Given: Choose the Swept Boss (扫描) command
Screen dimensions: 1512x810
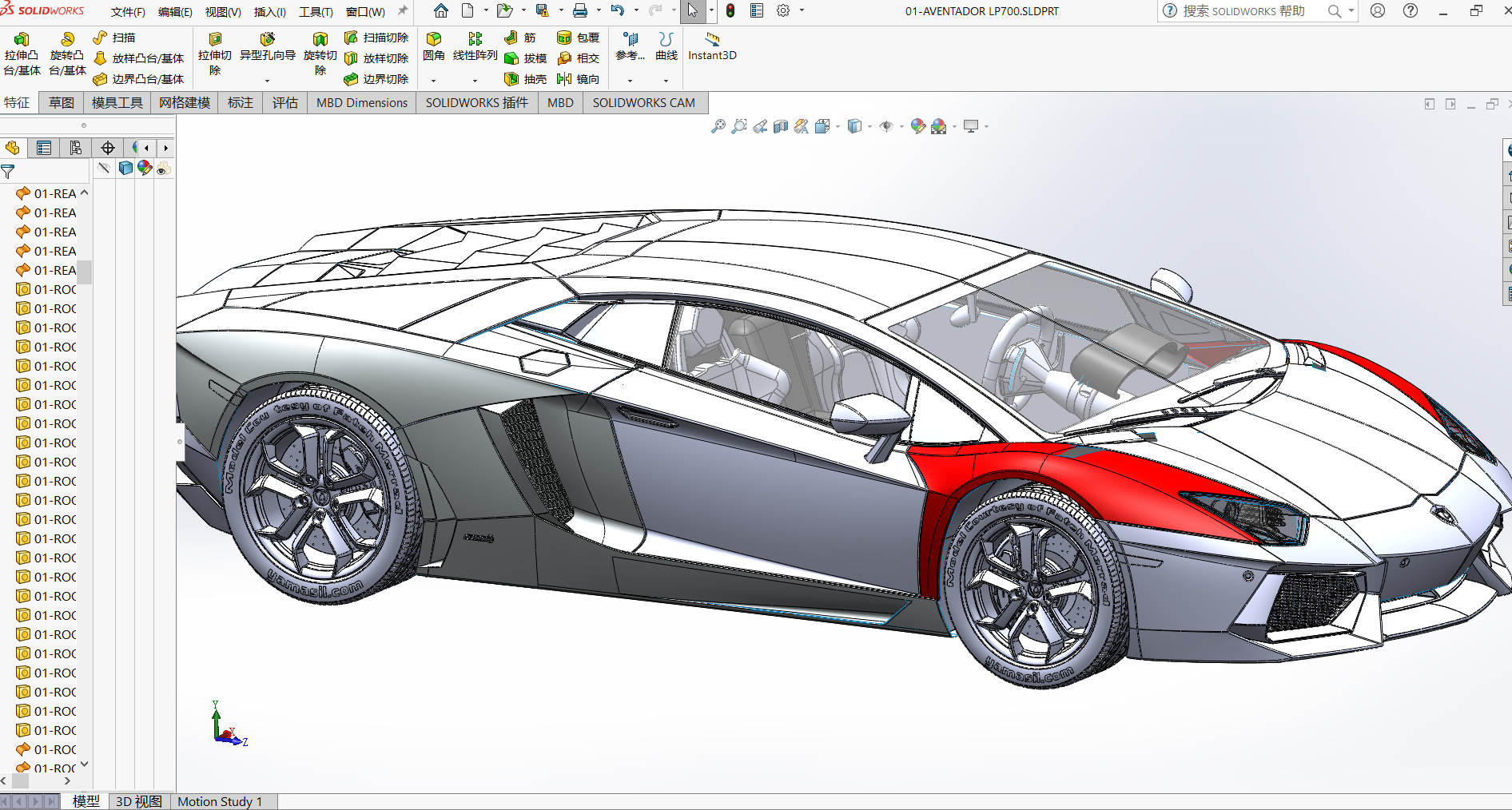Looking at the screenshot, I should coord(114,38).
